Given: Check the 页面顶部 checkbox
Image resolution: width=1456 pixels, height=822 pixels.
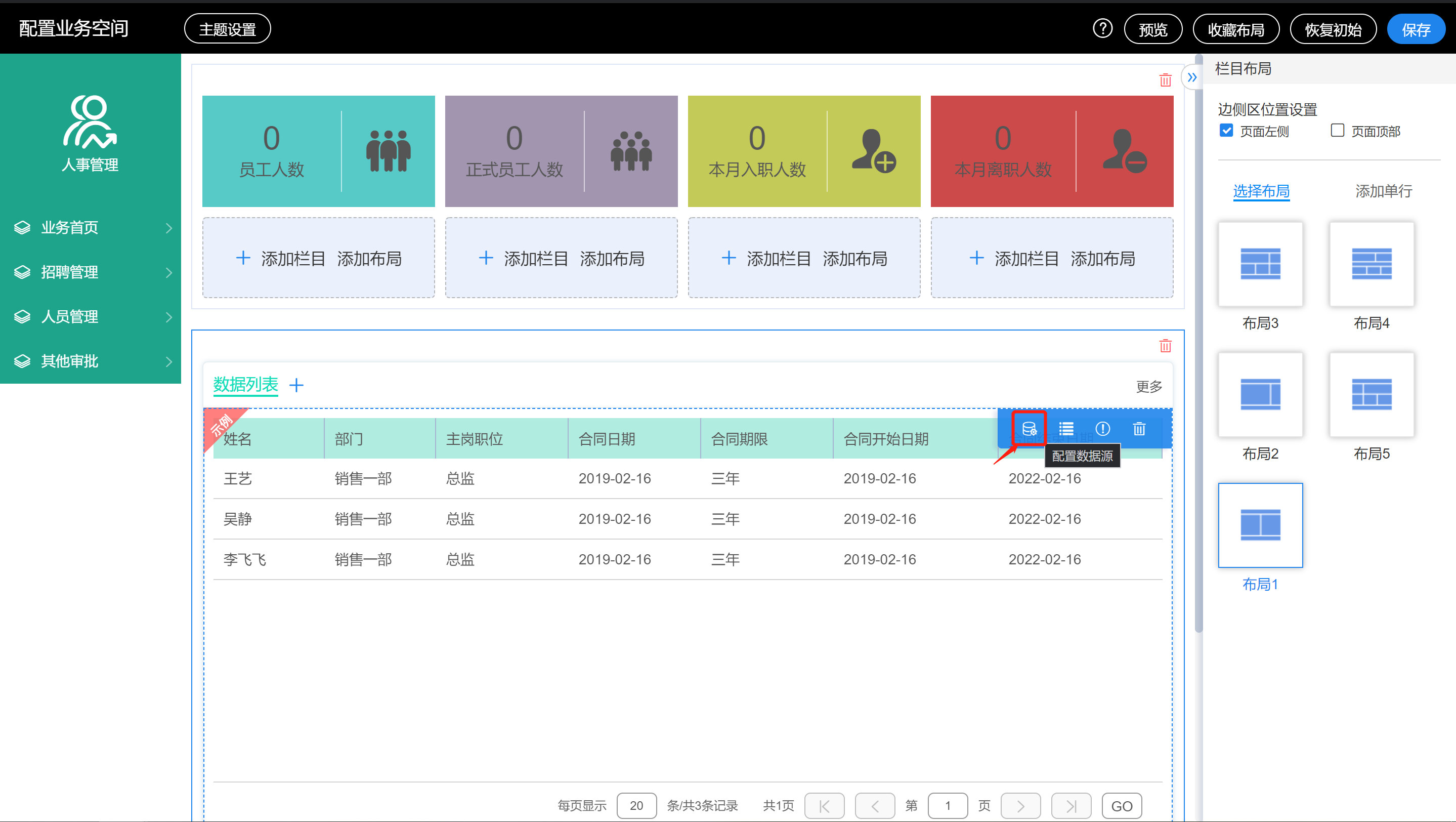Looking at the screenshot, I should (x=1337, y=131).
